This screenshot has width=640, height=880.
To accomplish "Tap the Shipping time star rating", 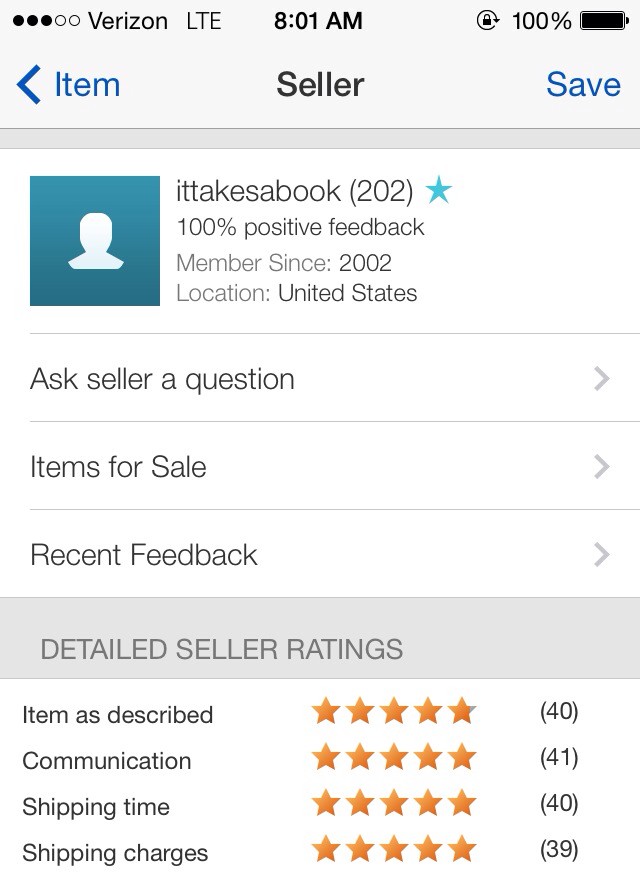I will click(394, 804).
